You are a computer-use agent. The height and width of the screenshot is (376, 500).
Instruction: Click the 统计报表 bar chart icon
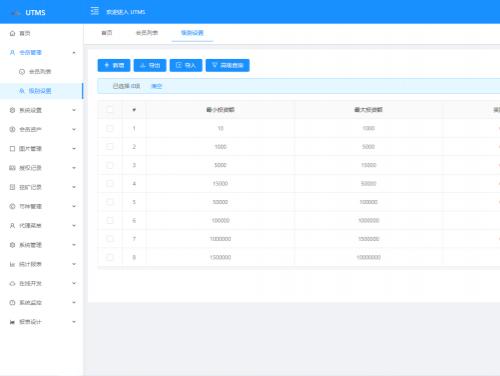click(12, 264)
